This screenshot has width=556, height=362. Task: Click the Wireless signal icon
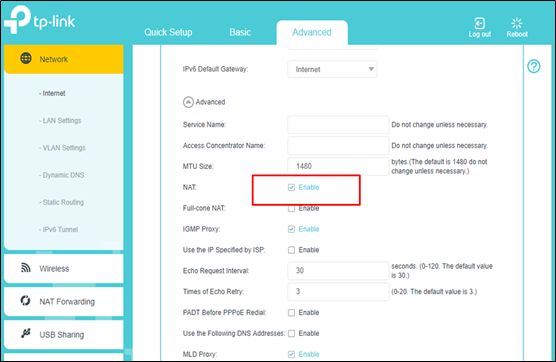(26, 268)
